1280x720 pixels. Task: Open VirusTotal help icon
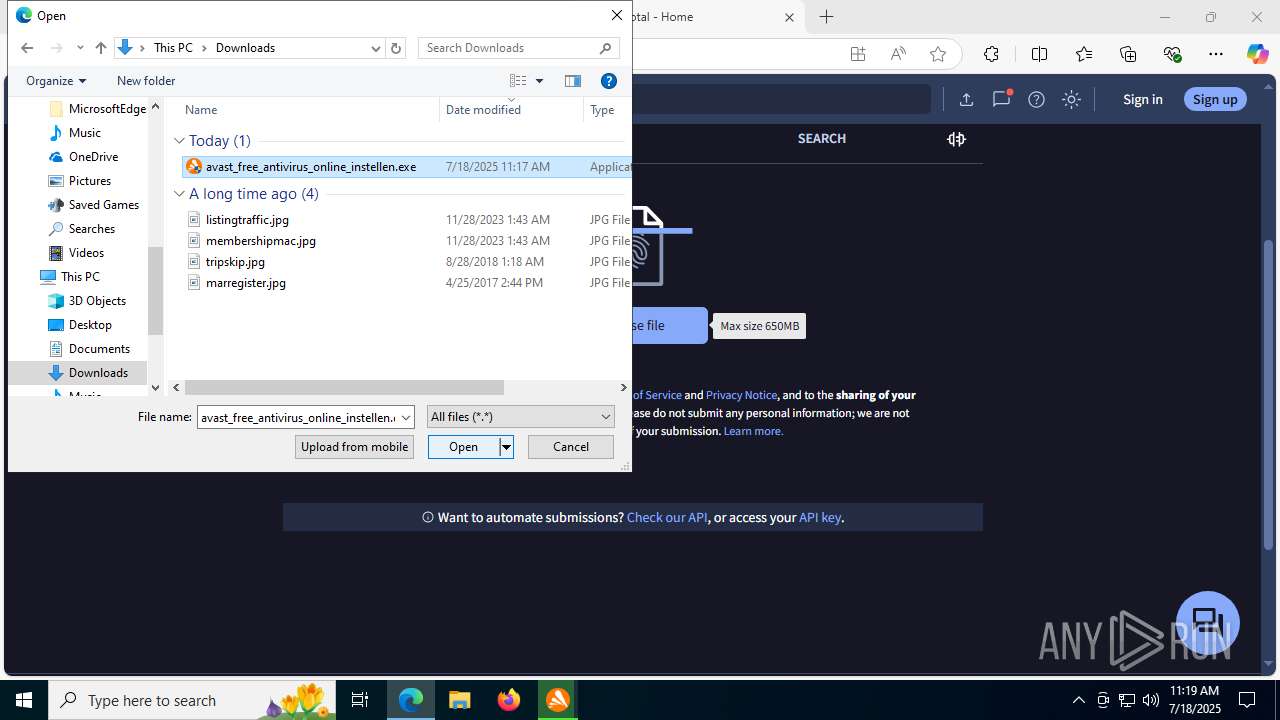pyautogui.click(x=1036, y=99)
